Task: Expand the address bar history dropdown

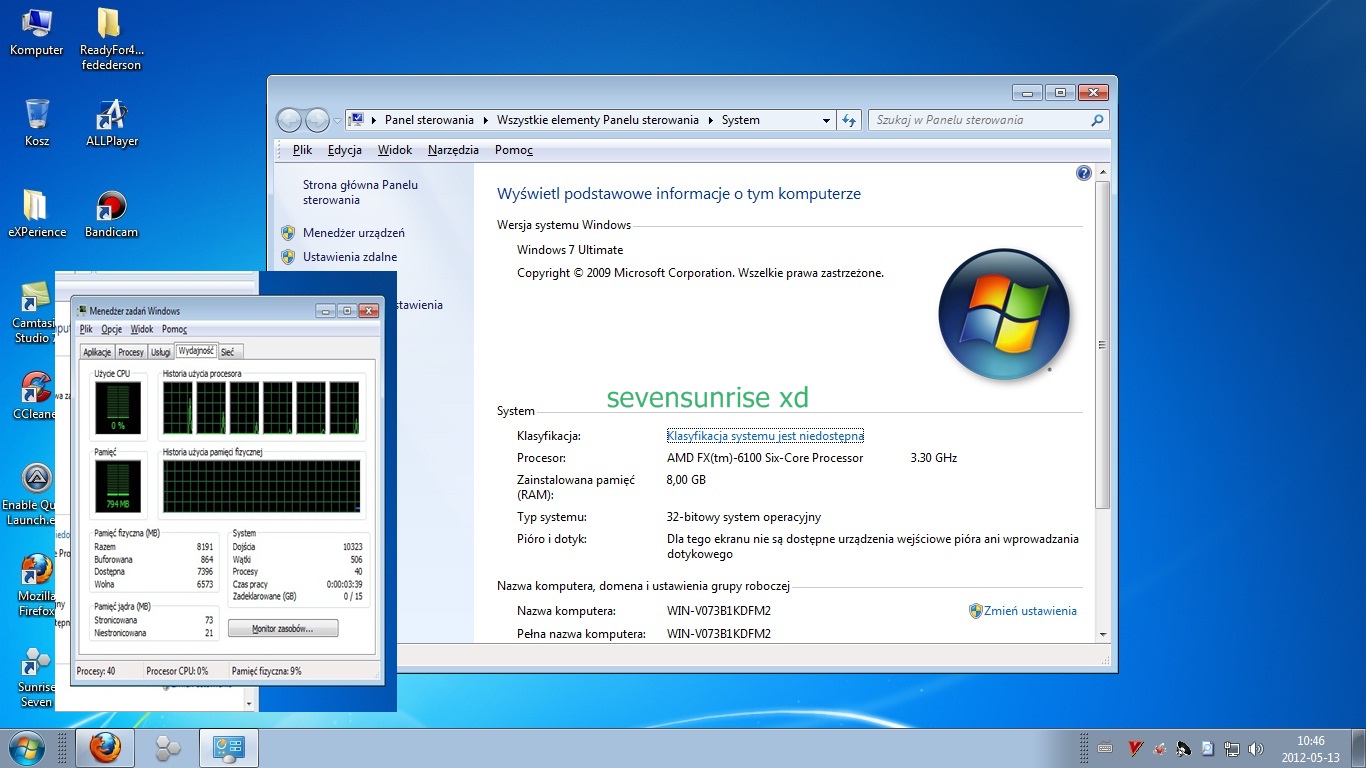Action: tap(826, 120)
